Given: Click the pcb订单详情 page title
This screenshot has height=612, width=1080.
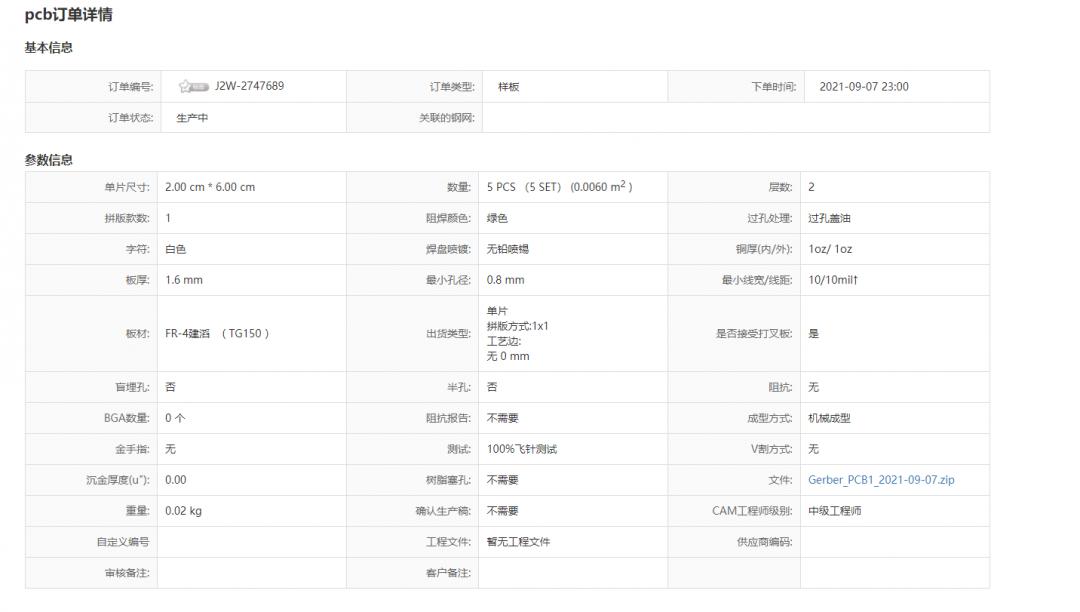Looking at the screenshot, I should pyautogui.click(x=62, y=14).
